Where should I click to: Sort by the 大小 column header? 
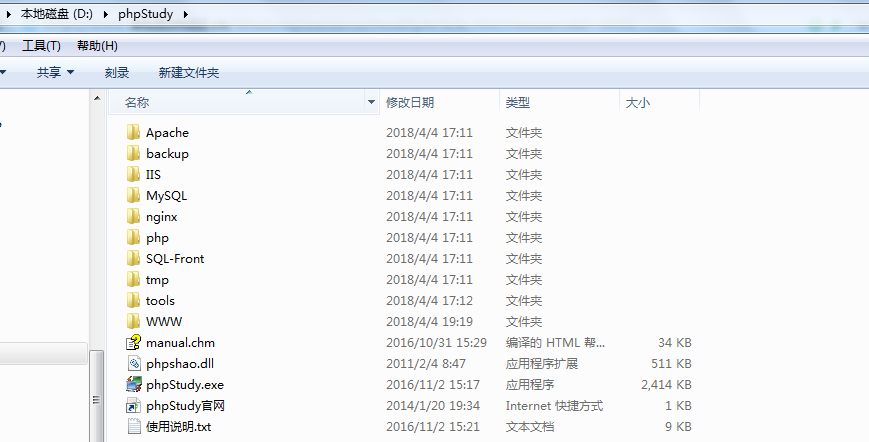(638, 102)
